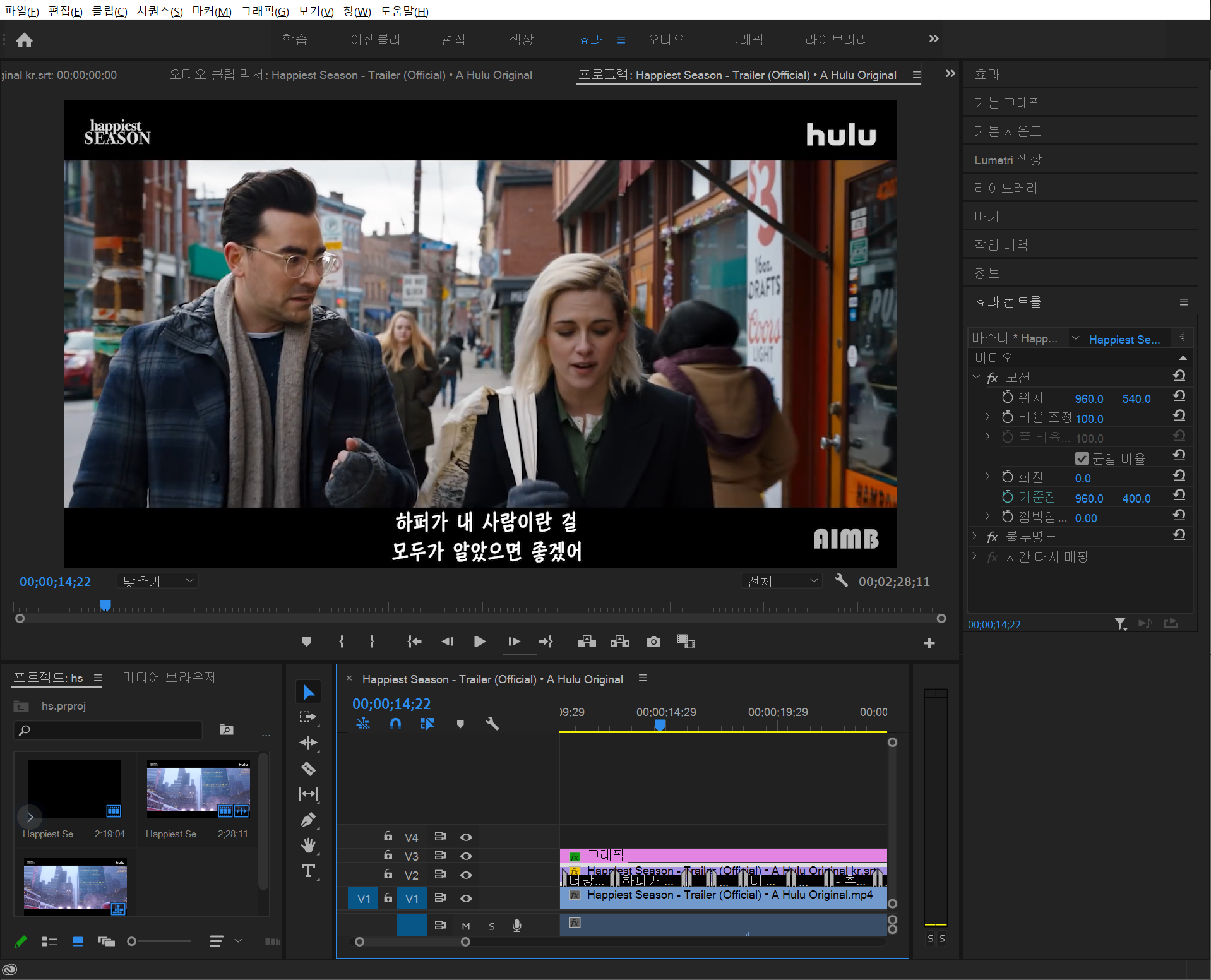
Task: Toggle snap magnet in timeline
Action: 395,724
